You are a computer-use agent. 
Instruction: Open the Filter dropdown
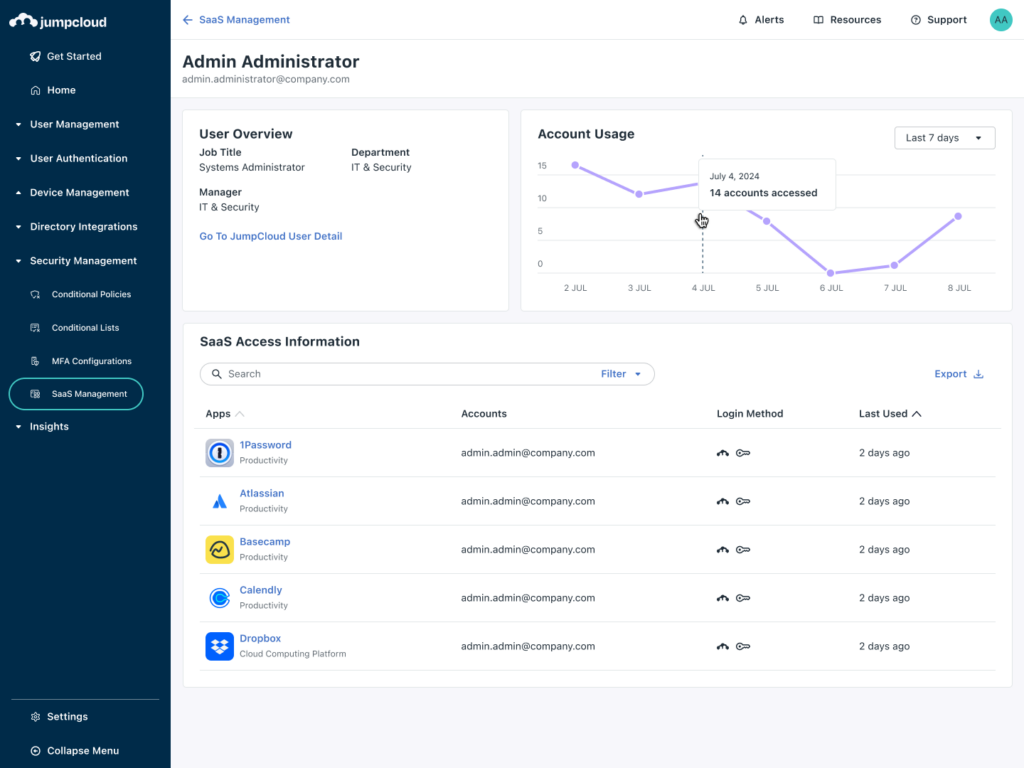tap(620, 373)
